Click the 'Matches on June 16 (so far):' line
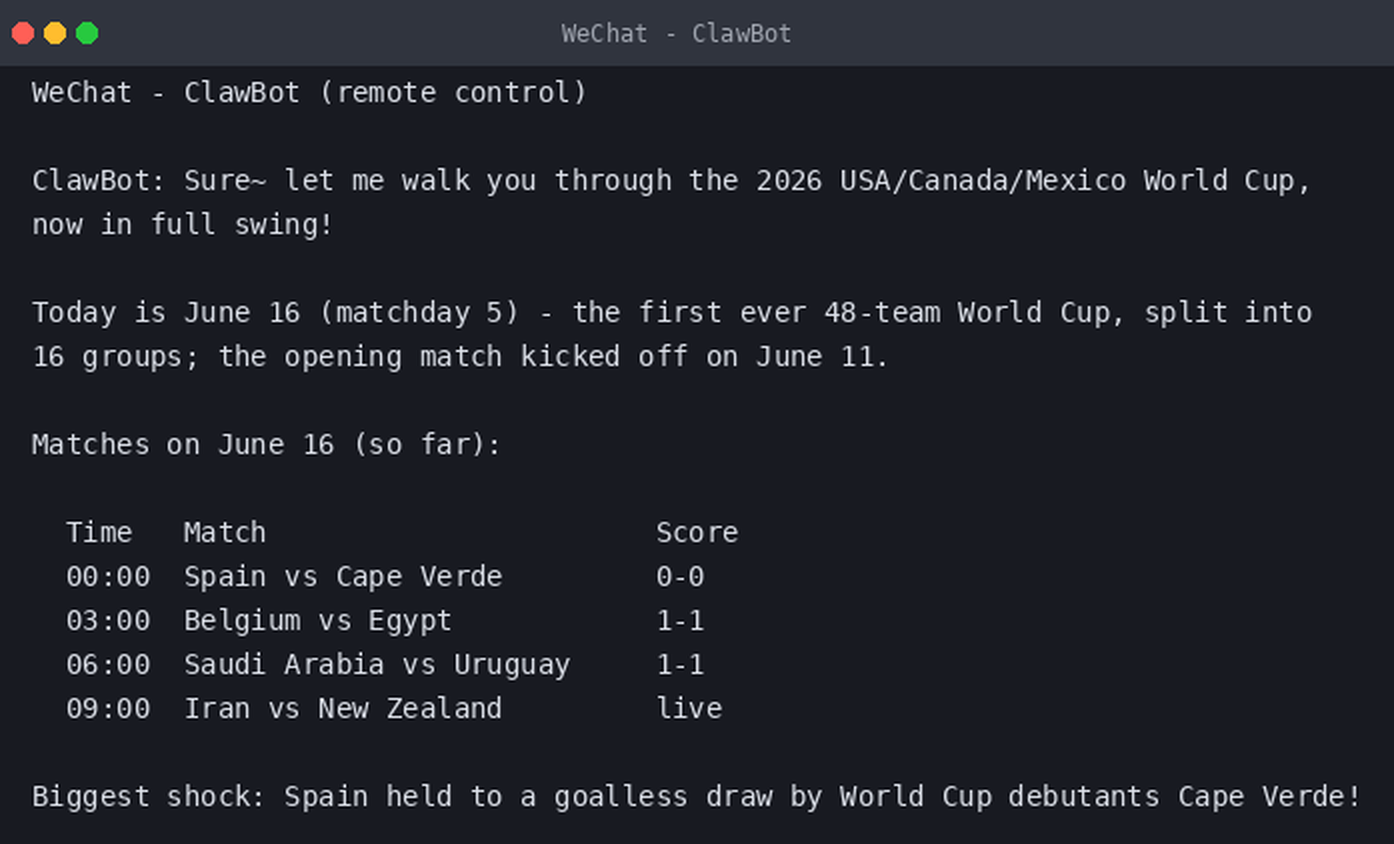 (266, 445)
